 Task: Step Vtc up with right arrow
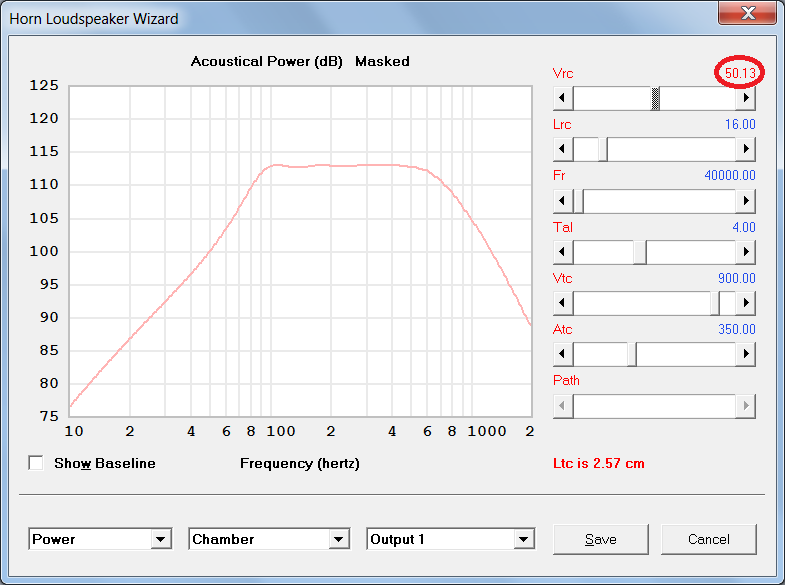(x=745, y=302)
